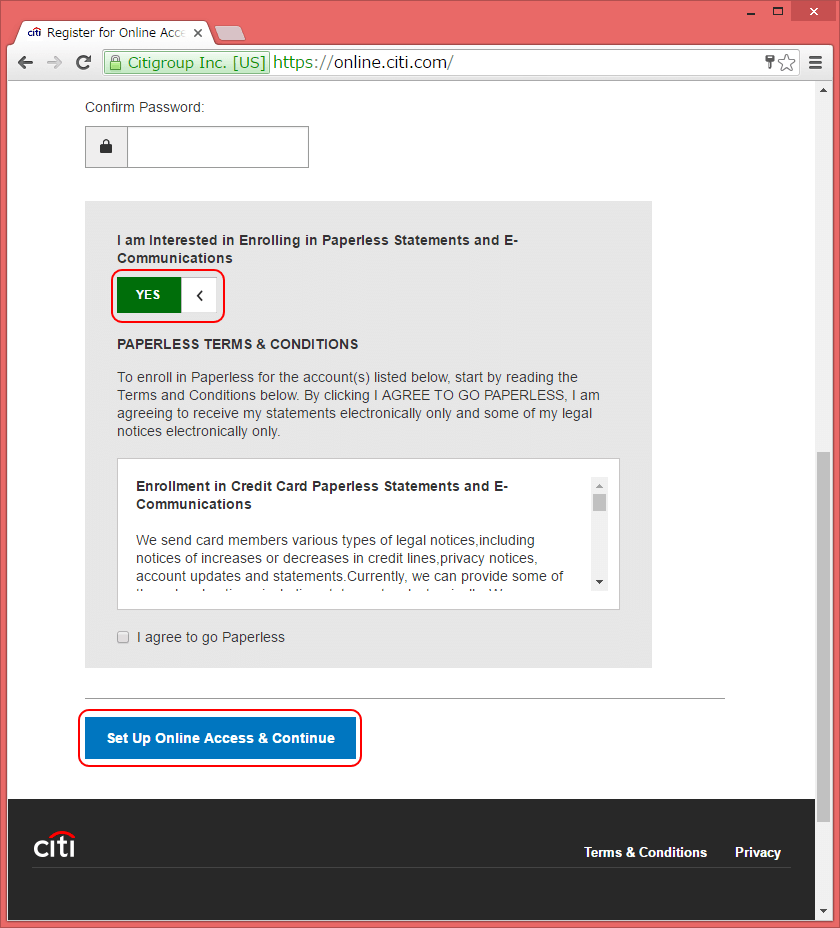The width and height of the screenshot is (840, 928).
Task: Open a new browser tab
Action: tap(229, 34)
